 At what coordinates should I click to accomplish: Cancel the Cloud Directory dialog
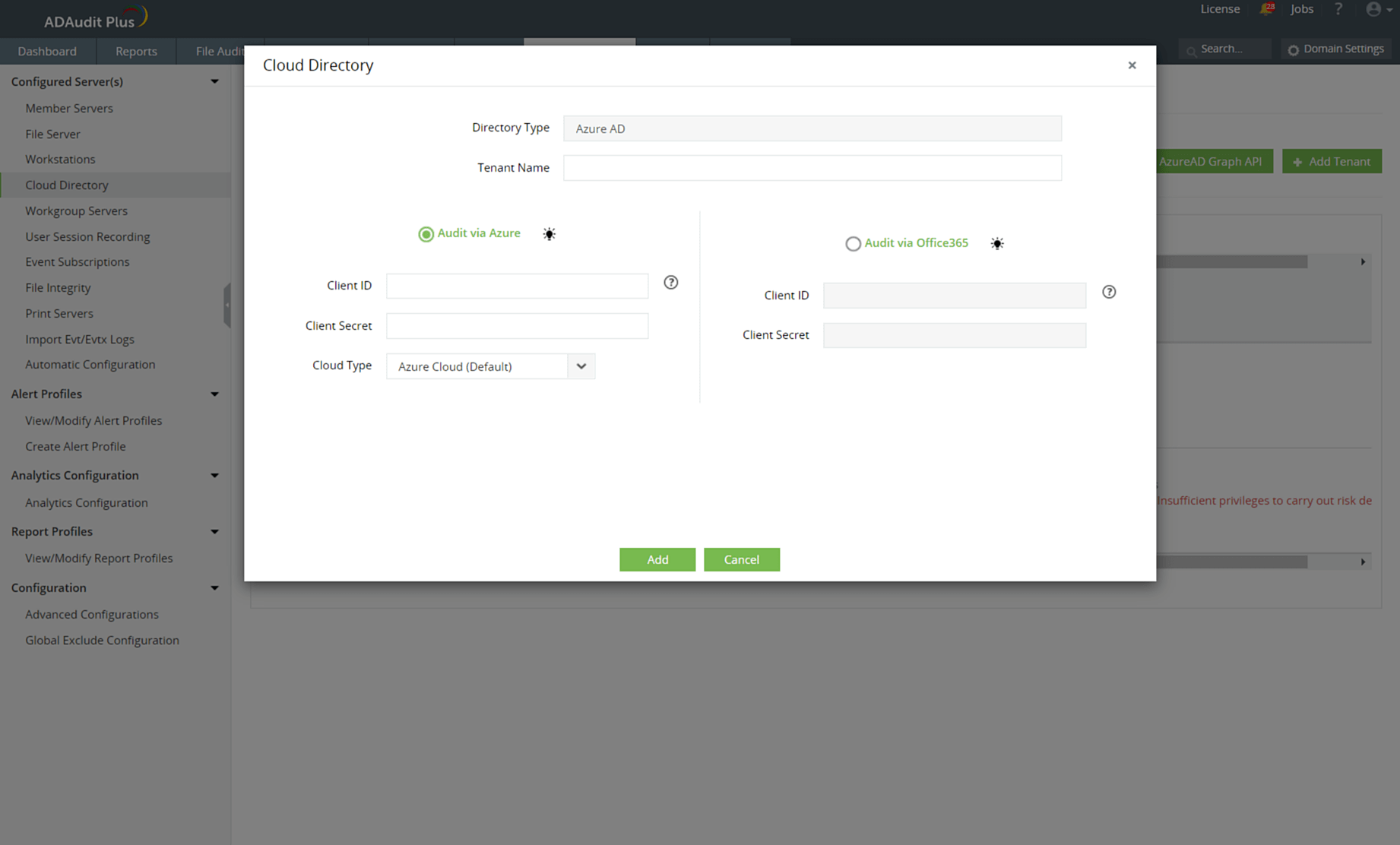(742, 559)
